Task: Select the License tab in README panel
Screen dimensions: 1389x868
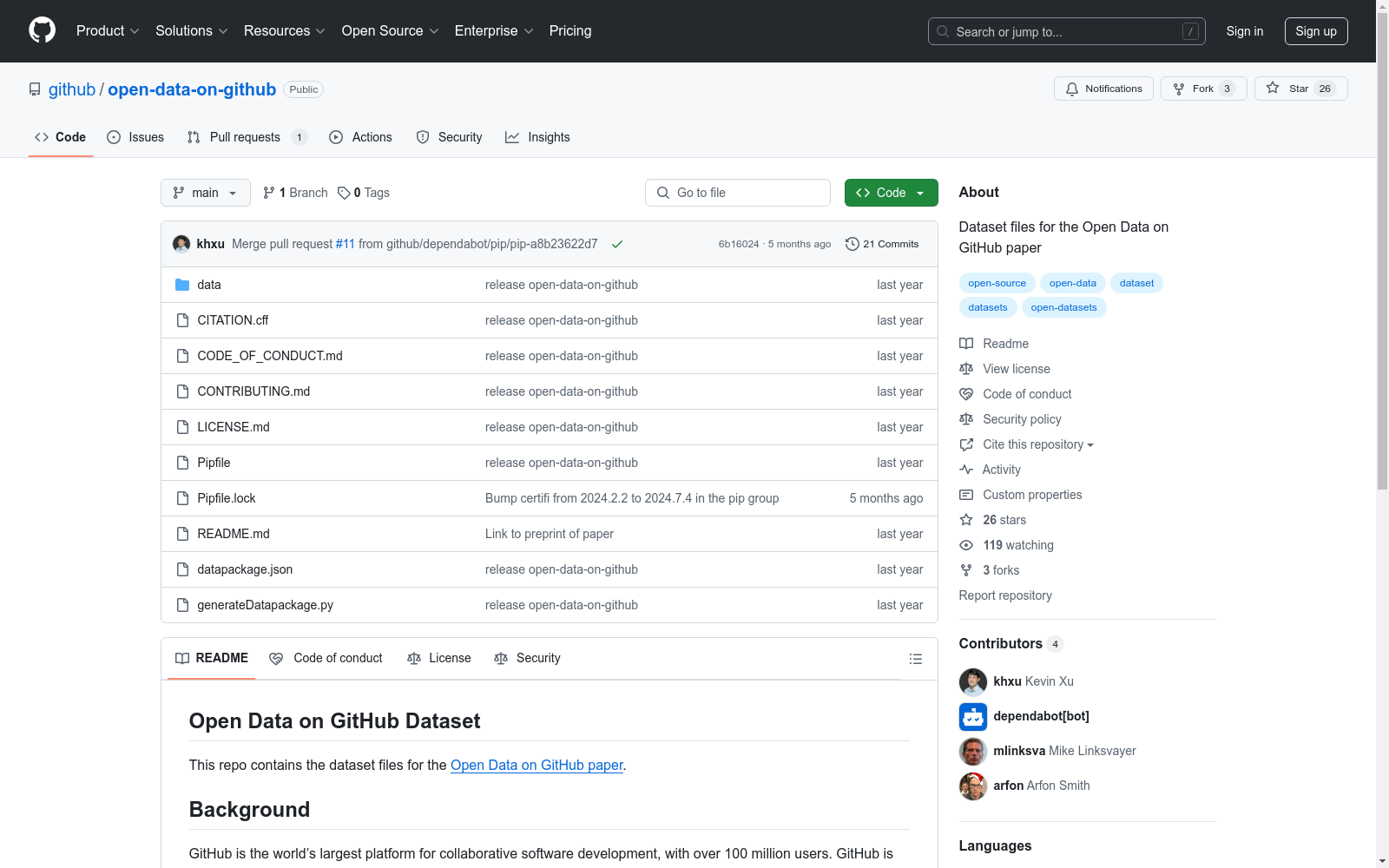Action: 439,659
